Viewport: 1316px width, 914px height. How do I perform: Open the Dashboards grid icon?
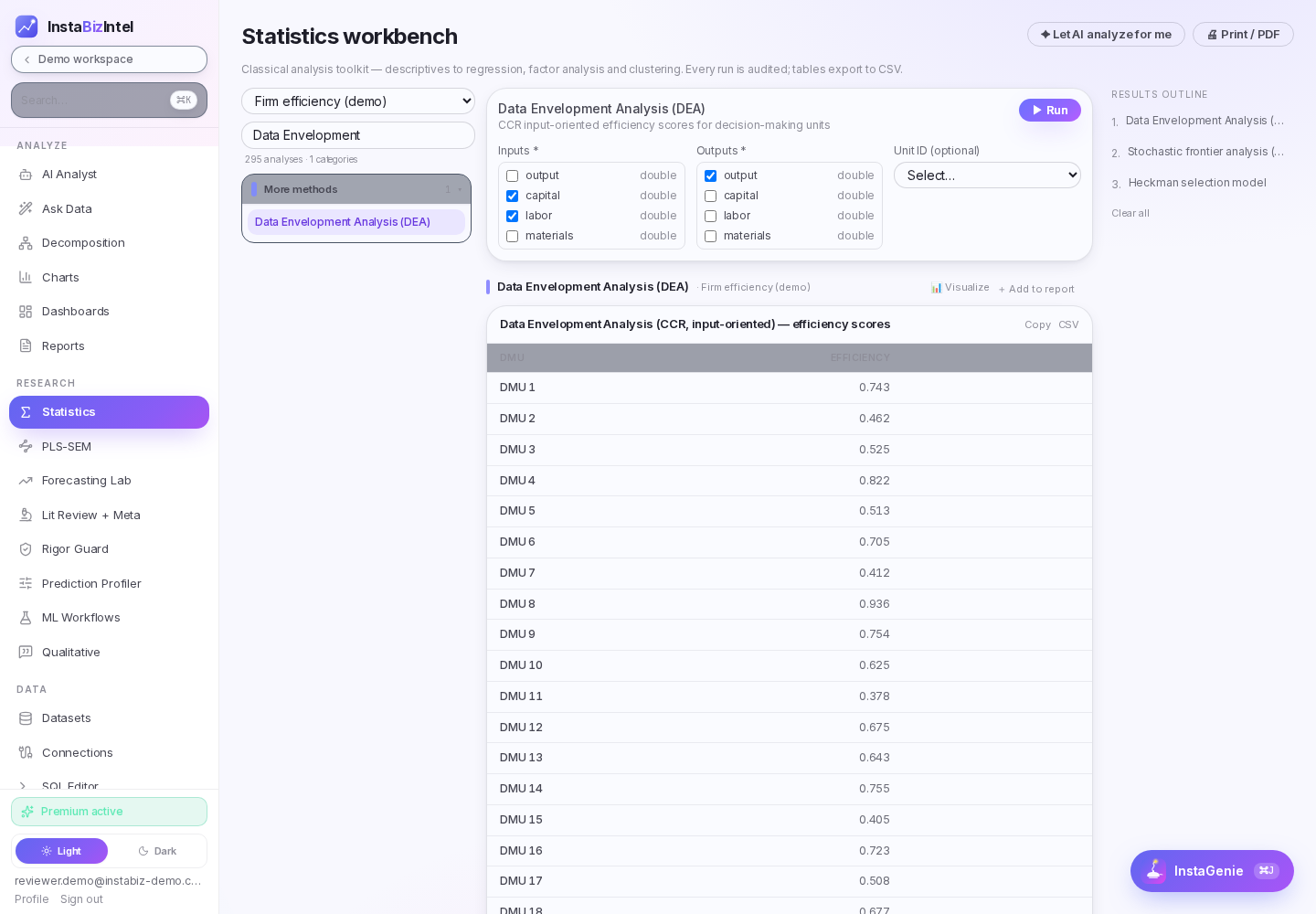point(26,312)
